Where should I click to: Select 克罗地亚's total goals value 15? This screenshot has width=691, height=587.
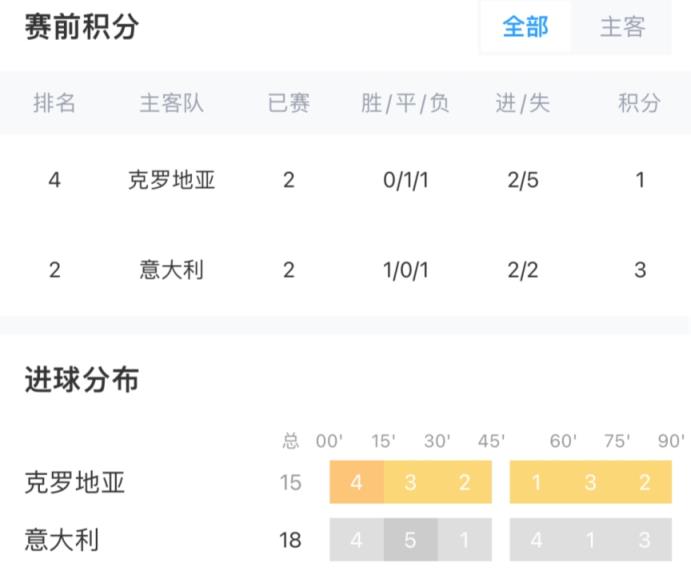tap(290, 483)
